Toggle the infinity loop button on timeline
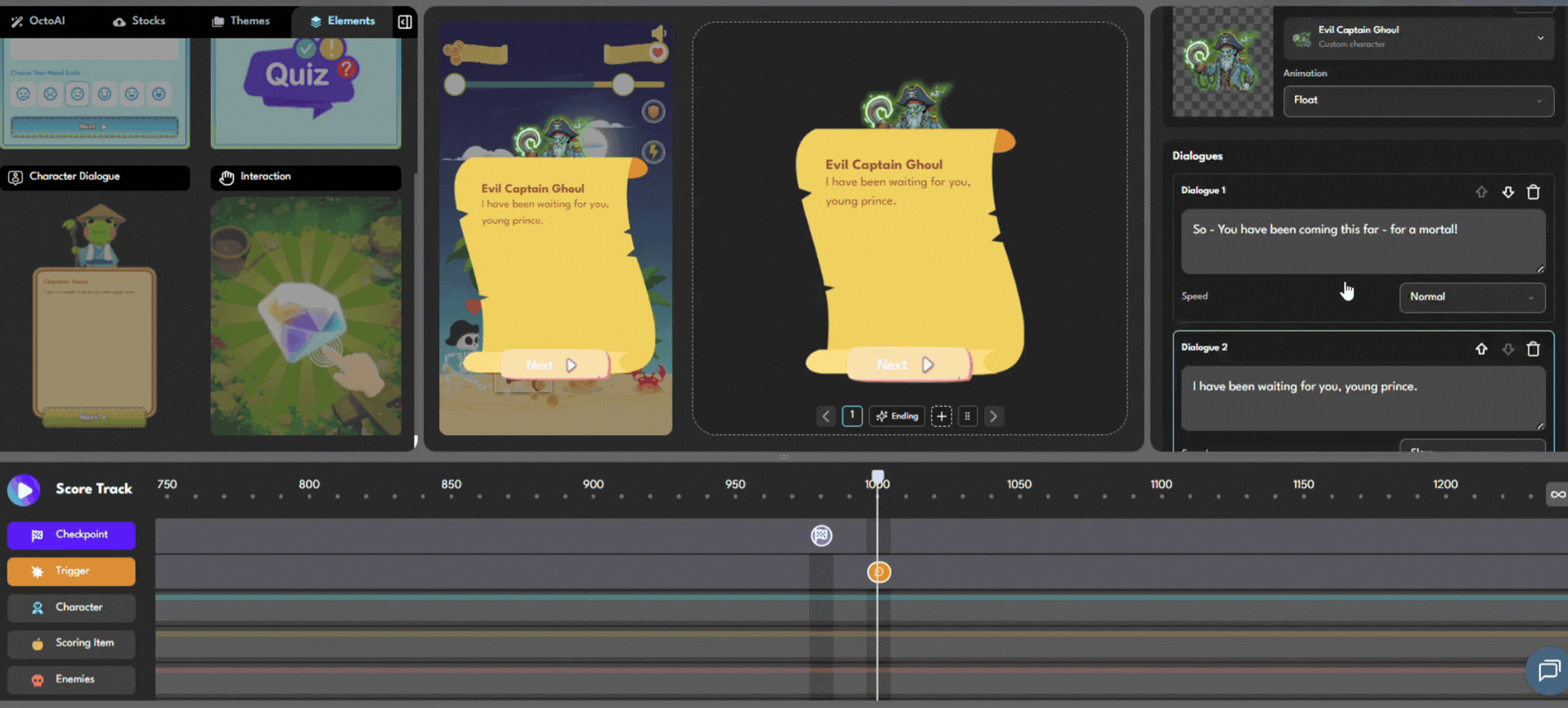 [x=1557, y=494]
